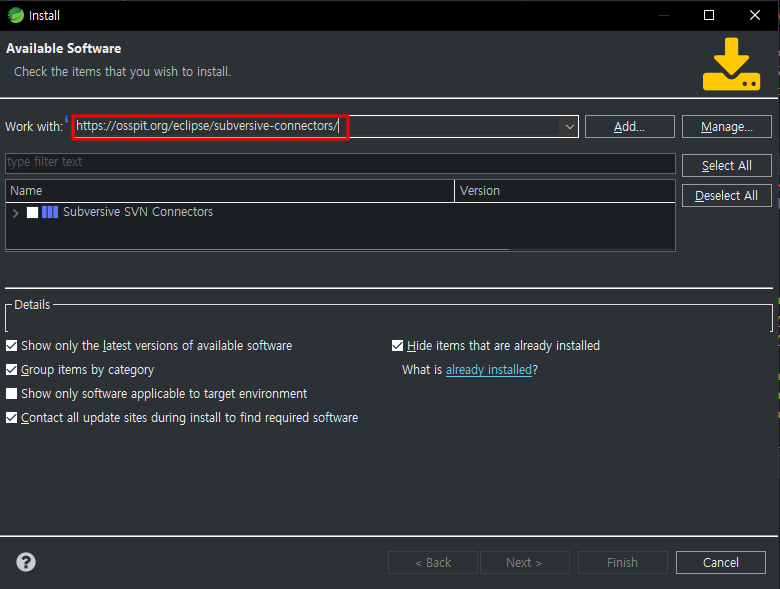
Task: Click the Manage... button
Action: tap(727, 127)
